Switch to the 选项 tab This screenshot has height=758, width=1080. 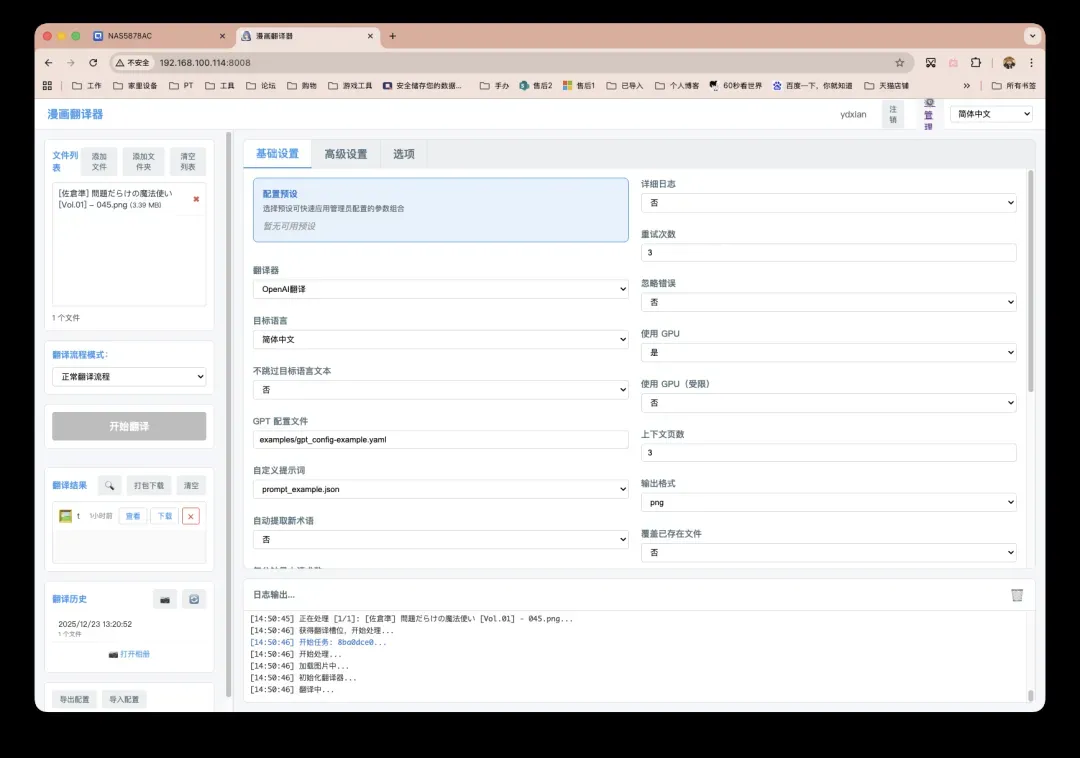tap(404, 154)
